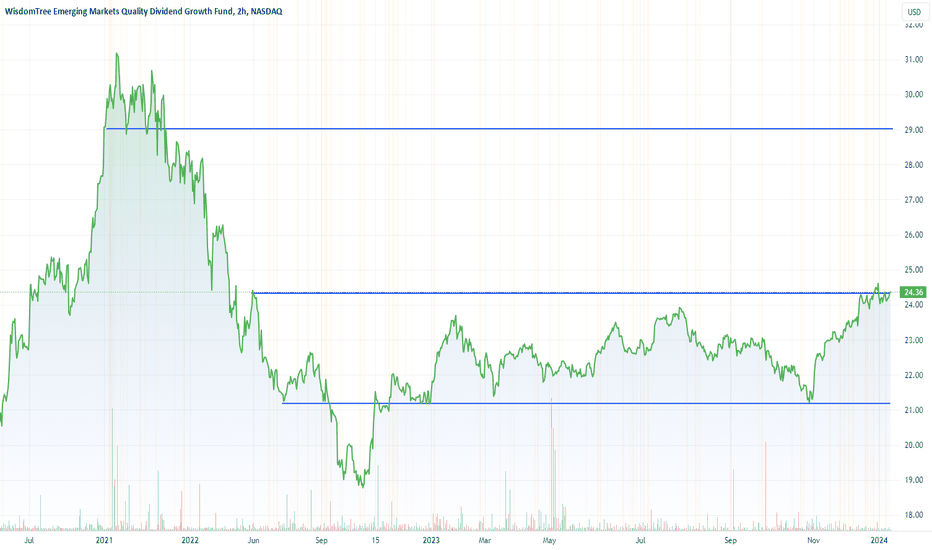Click the 21.00 price axis label
The width and height of the screenshot is (932, 550).
click(x=914, y=410)
